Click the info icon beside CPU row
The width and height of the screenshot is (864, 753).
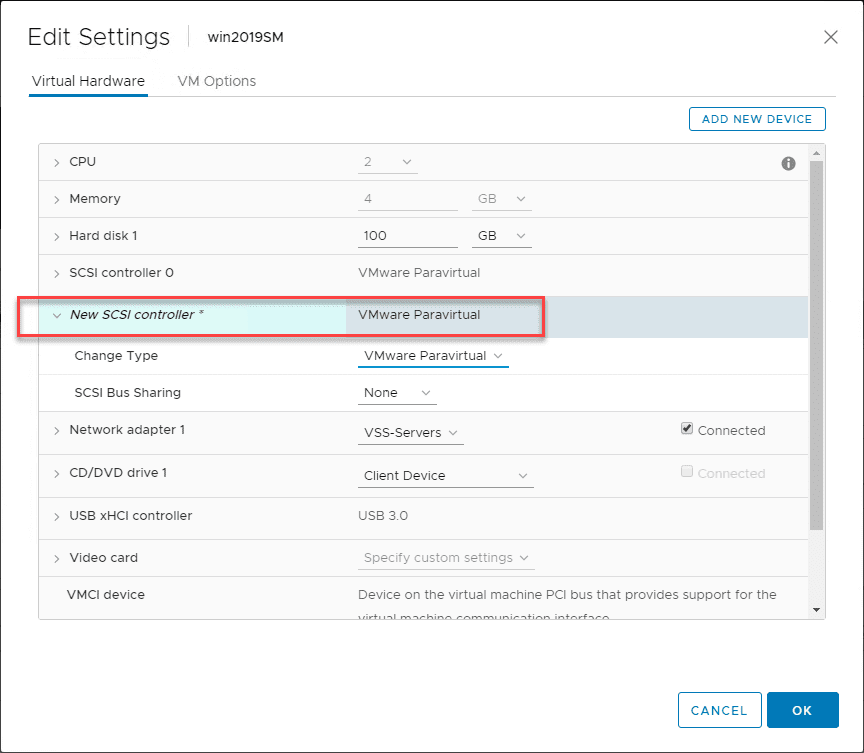pyautogui.click(x=788, y=163)
